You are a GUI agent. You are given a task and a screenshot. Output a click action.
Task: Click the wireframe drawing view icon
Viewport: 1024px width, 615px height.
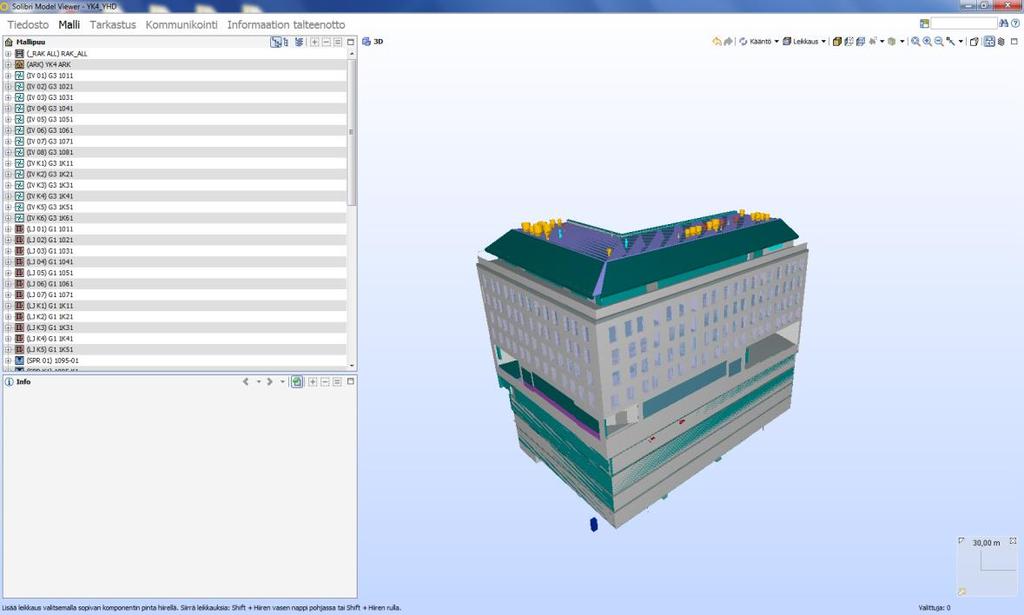(849, 41)
